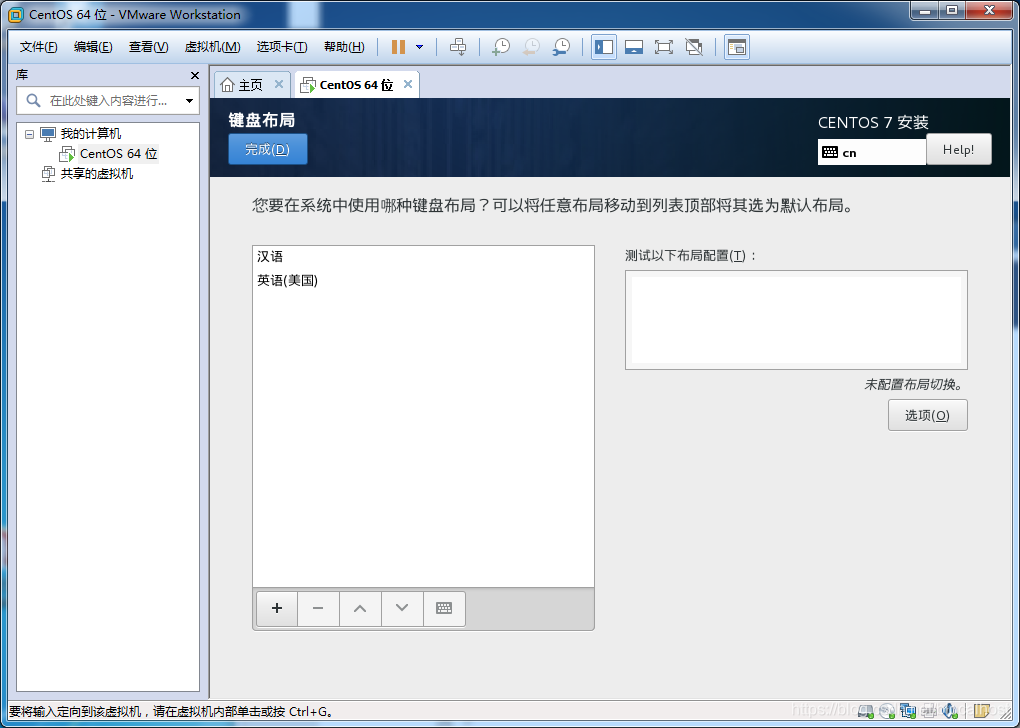Click the 选项(O) button

tap(928, 415)
